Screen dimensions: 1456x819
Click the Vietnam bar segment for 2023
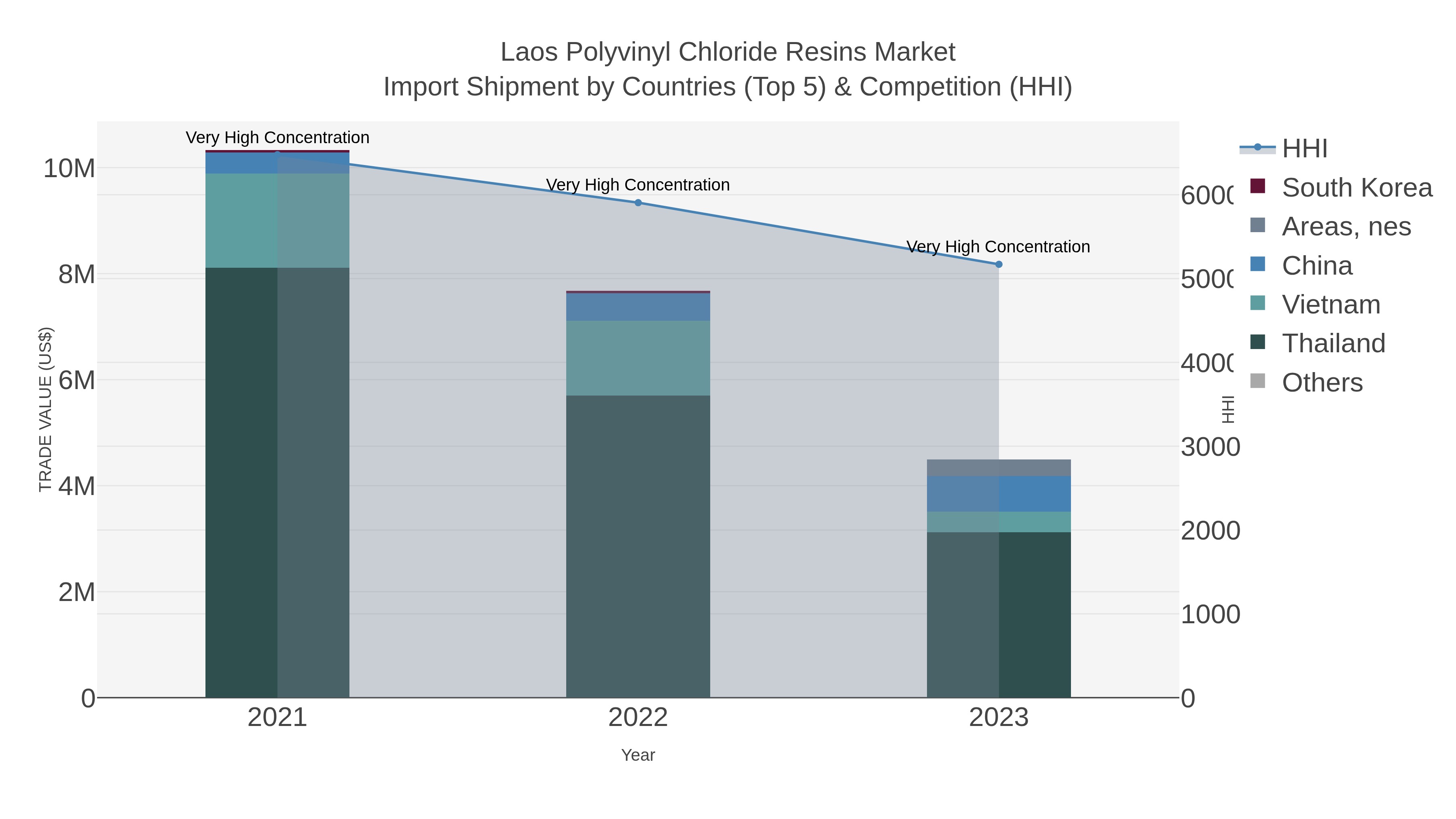click(999, 522)
